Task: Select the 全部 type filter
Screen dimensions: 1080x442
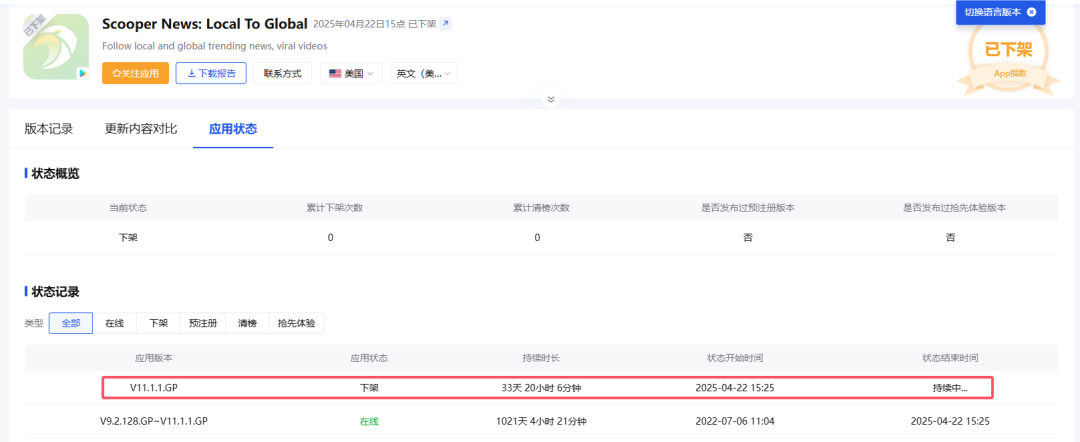Action: [x=71, y=323]
